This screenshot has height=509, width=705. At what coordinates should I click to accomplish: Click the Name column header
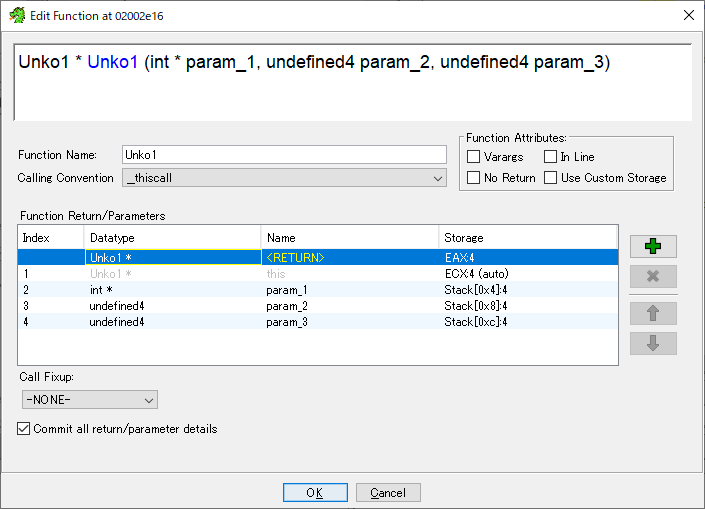[x=349, y=237]
